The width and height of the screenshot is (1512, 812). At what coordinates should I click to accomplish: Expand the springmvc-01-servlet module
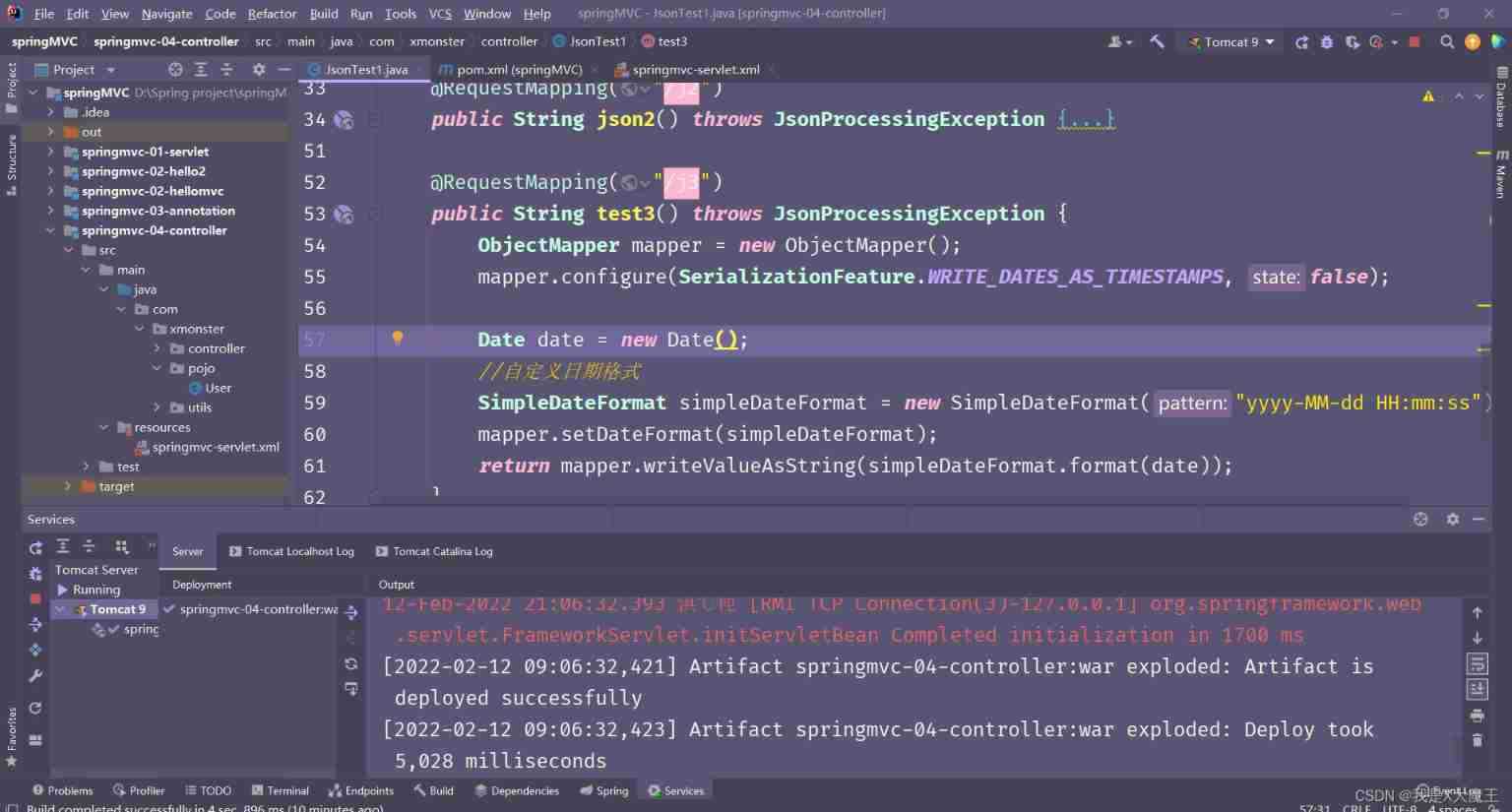click(50, 152)
